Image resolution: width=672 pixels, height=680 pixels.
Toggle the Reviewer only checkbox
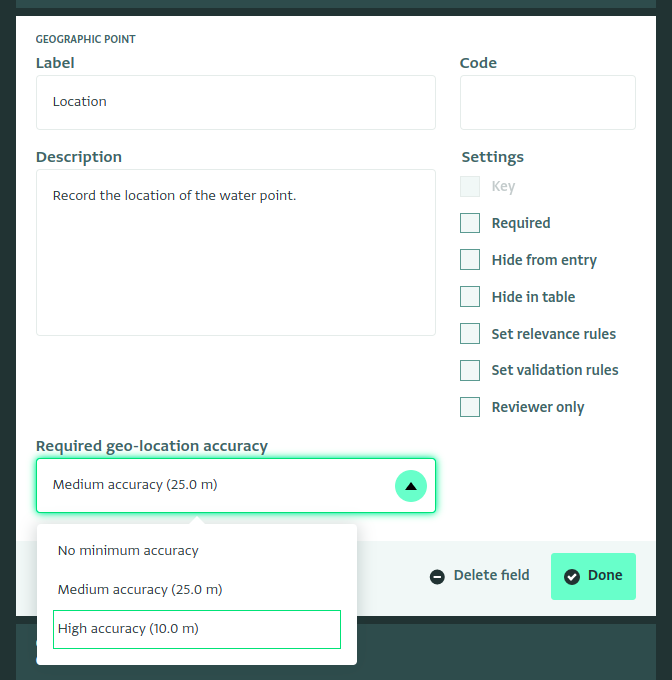point(470,407)
